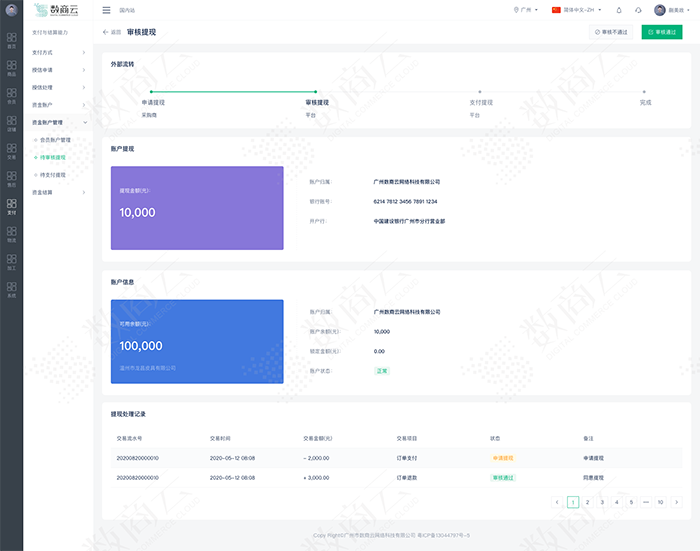Image resolution: width=700 pixels, height=551 pixels.
Task: Open the 交易 transactions section icon
Action: click(12, 151)
